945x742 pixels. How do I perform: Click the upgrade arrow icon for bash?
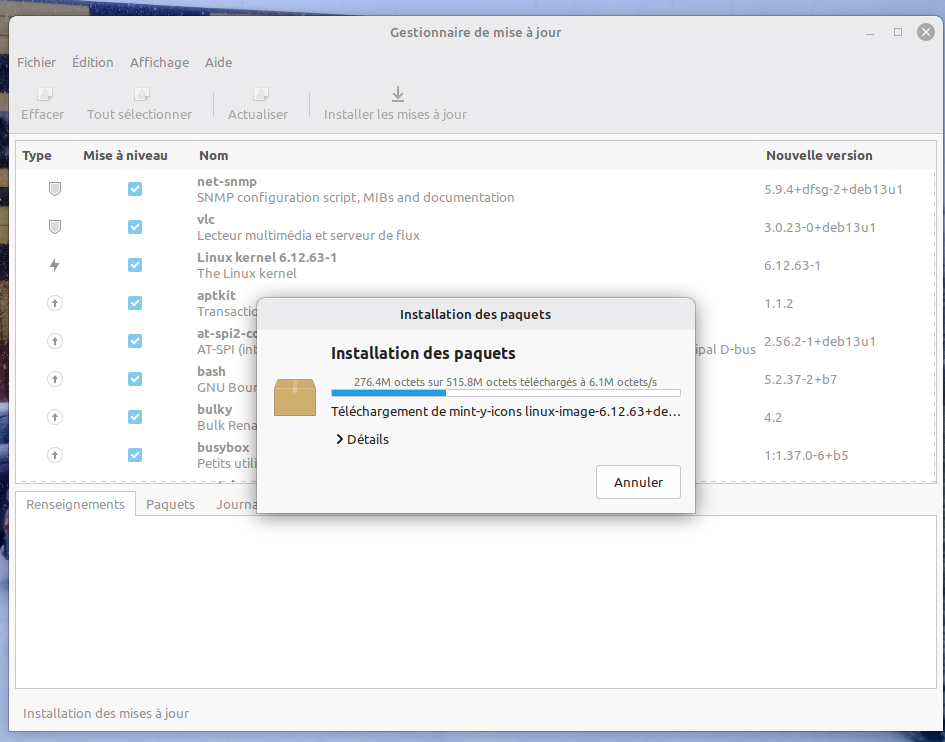(55, 379)
